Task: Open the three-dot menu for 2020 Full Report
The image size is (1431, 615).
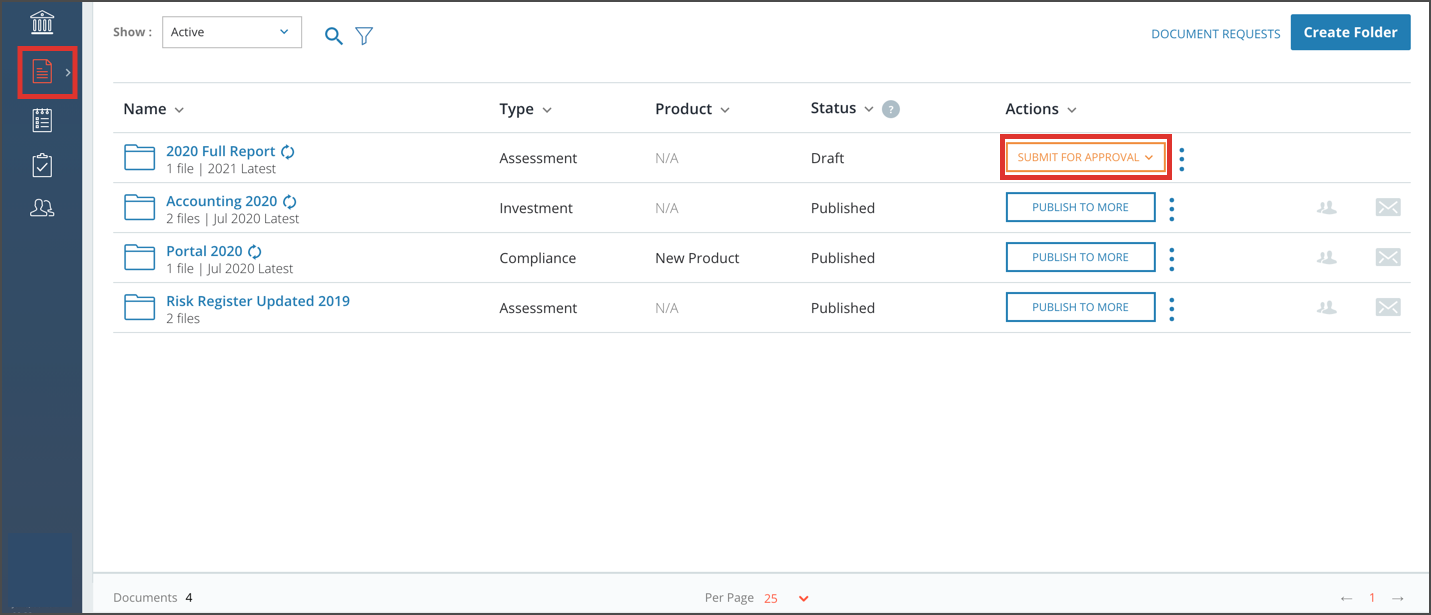Action: pos(1182,159)
